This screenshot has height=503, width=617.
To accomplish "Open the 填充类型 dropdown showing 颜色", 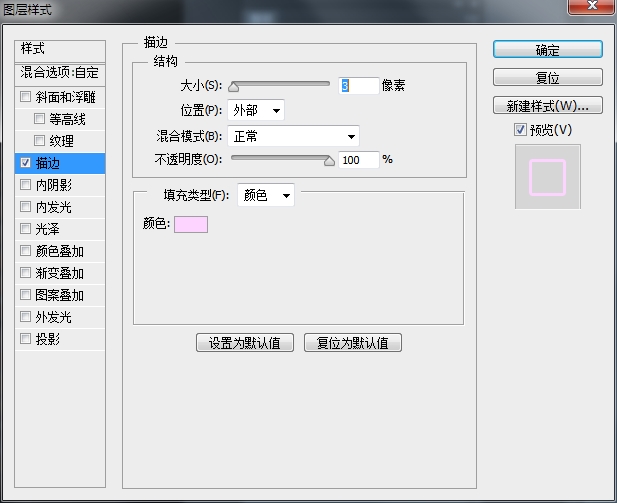I will point(266,195).
